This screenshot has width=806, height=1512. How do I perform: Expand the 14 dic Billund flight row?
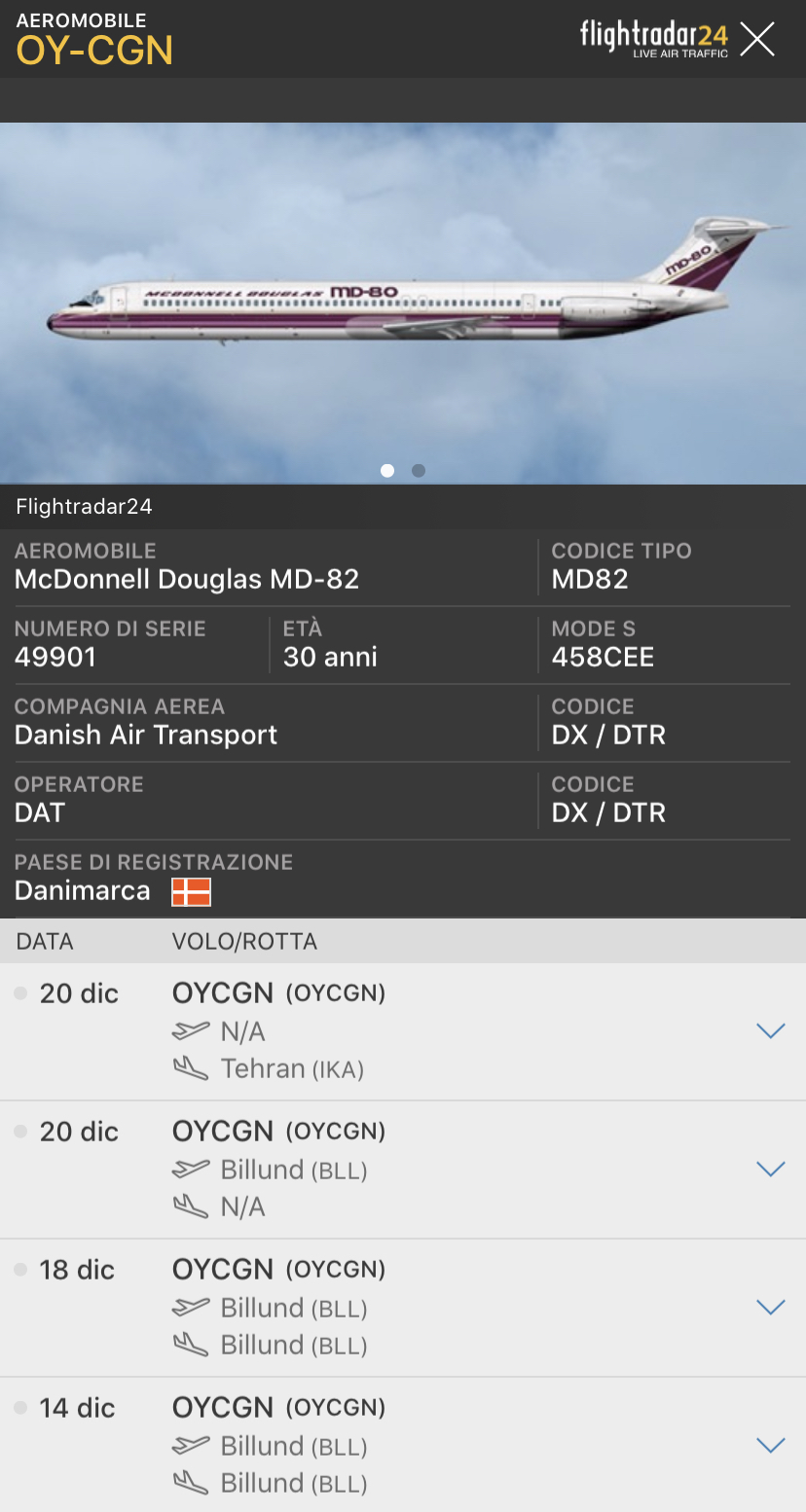(770, 1446)
